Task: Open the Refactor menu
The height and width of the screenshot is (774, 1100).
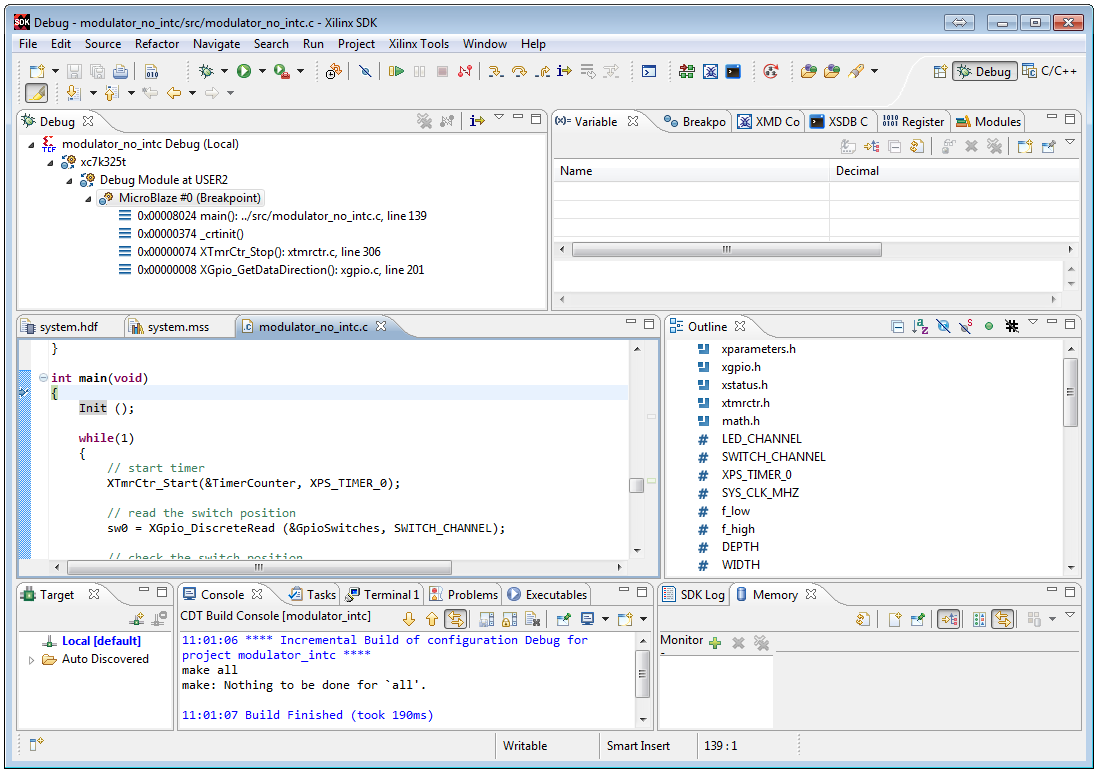Action: point(157,44)
